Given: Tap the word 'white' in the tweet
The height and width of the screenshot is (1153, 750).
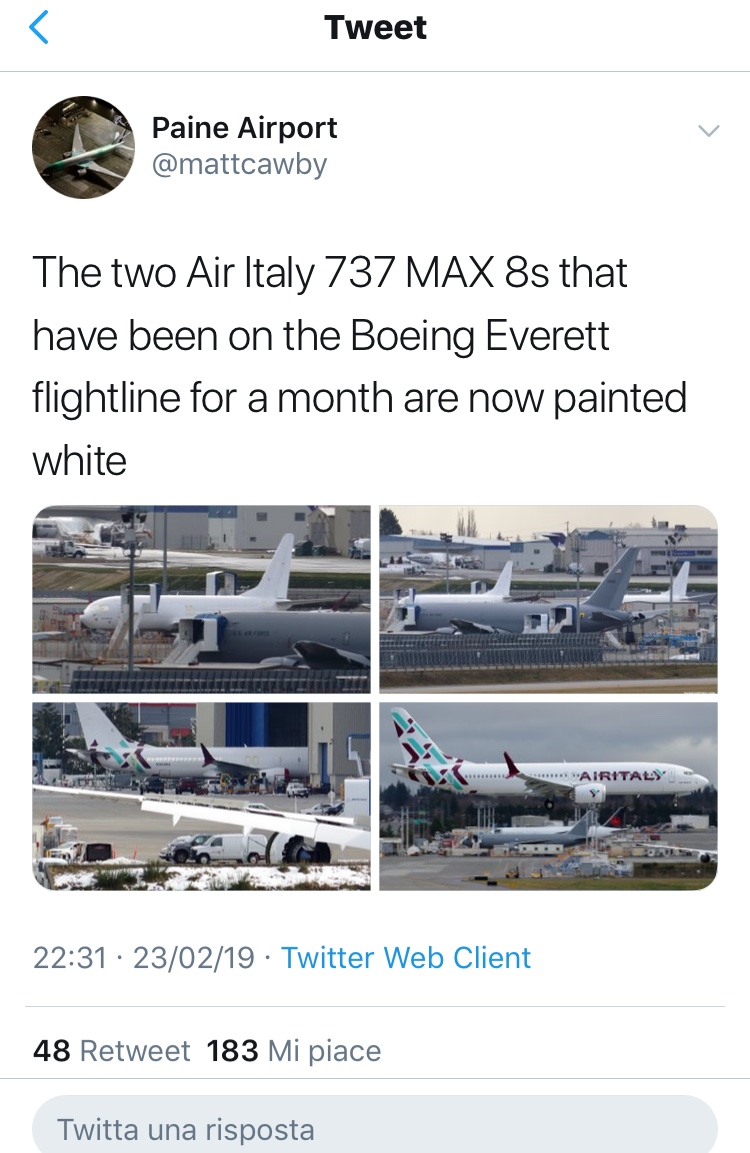Looking at the screenshot, I should pos(79,461).
